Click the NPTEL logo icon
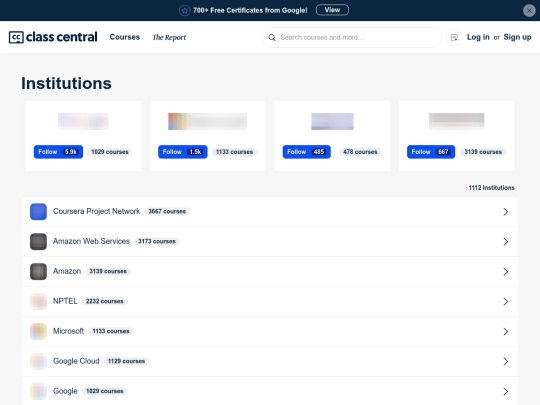The width and height of the screenshot is (540, 405). pos(38,301)
